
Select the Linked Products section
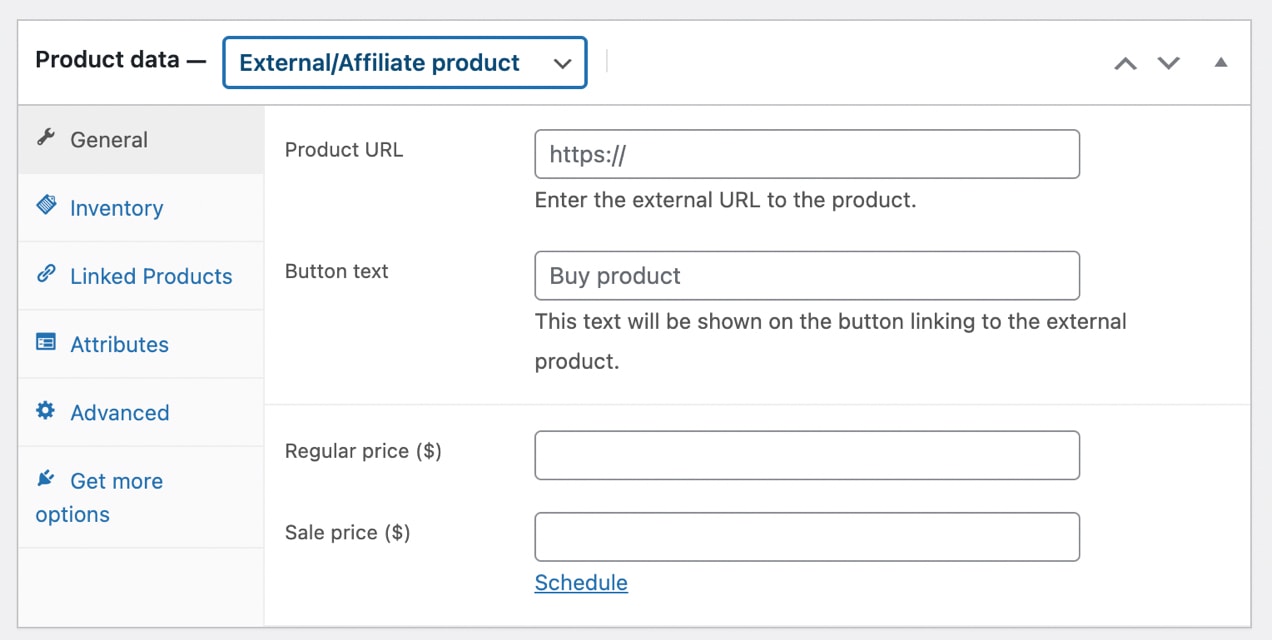151,275
